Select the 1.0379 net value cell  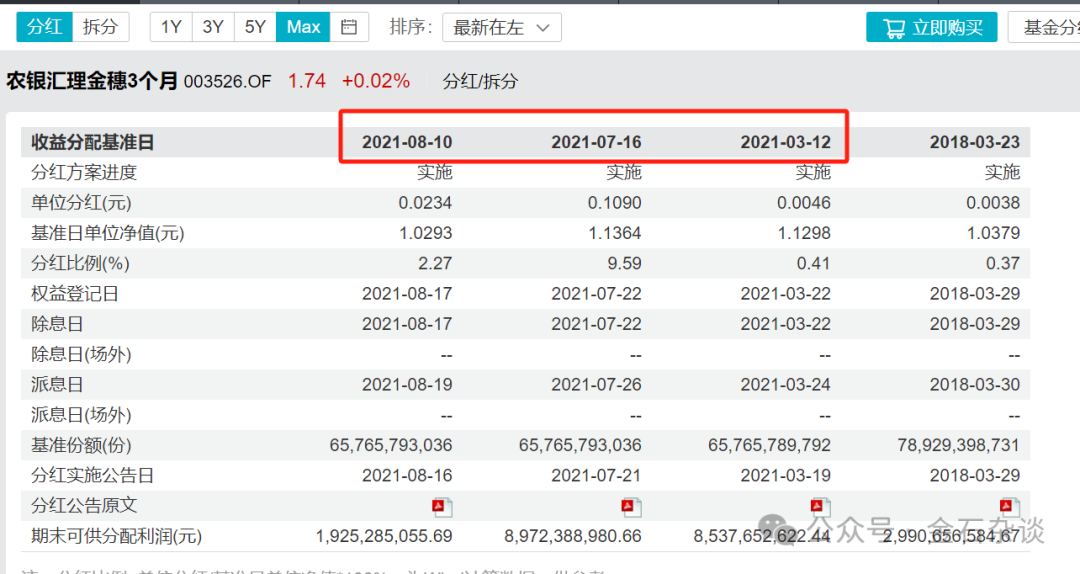click(993, 233)
